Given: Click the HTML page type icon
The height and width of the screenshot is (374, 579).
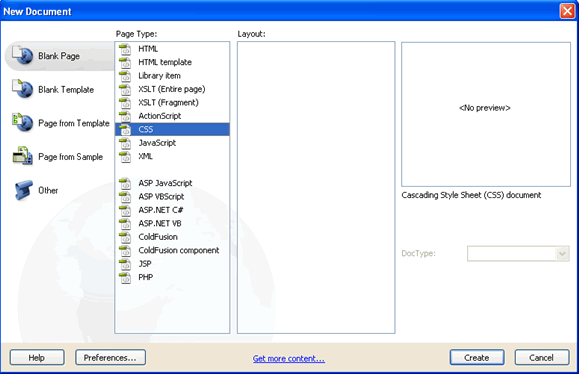Looking at the screenshot, I should click(x=125, y=49).
